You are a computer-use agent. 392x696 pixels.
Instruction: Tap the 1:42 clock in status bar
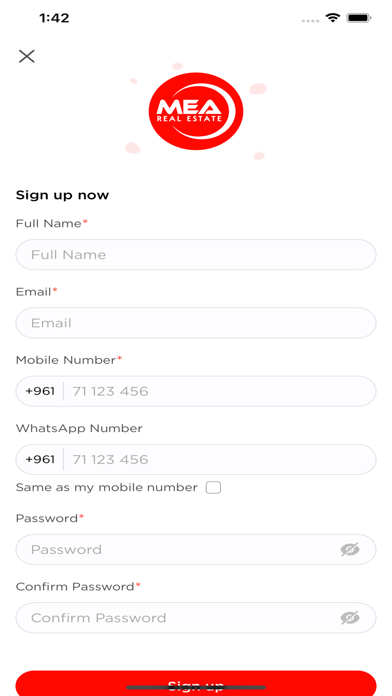(54, 18)
